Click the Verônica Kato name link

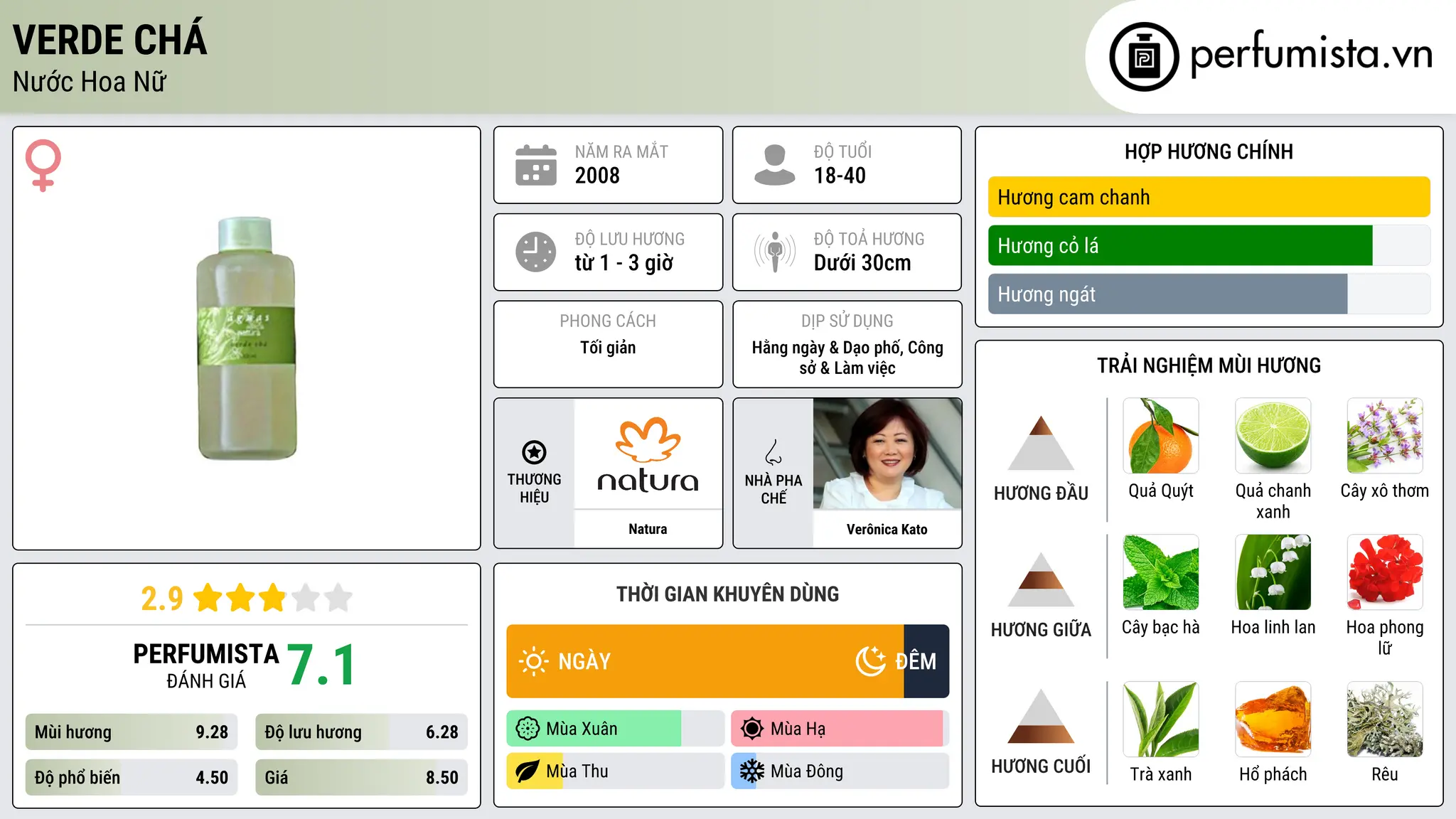click(887, 529)
